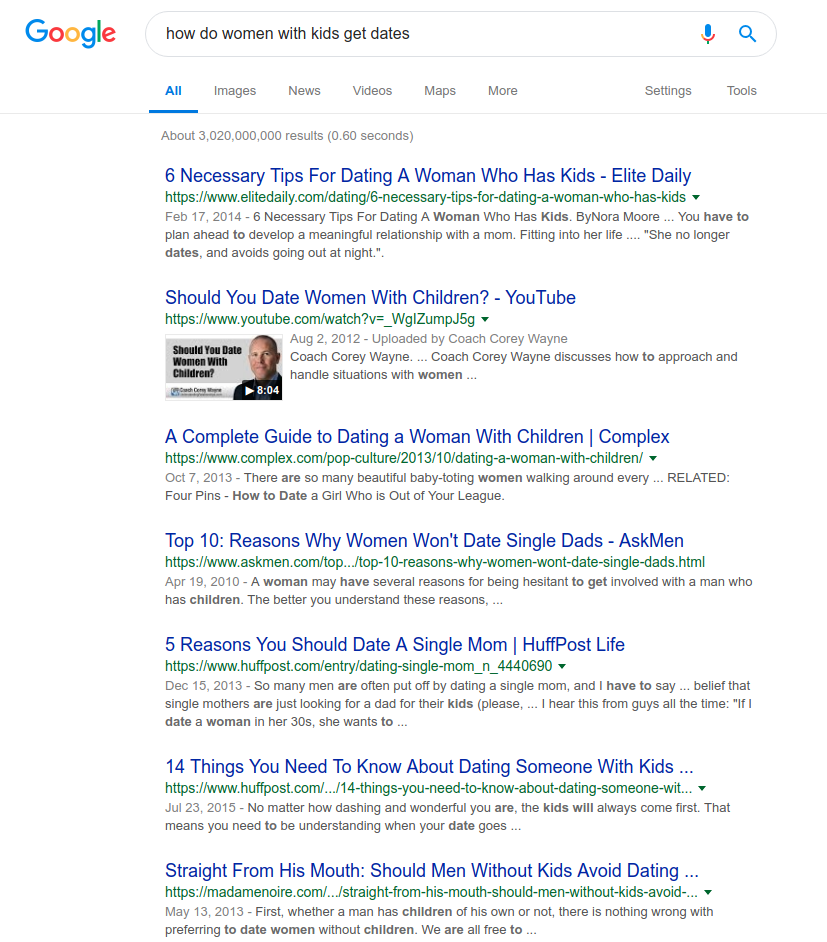Open HuffPost 5 Reasons Single Mom result

(395, 644)
